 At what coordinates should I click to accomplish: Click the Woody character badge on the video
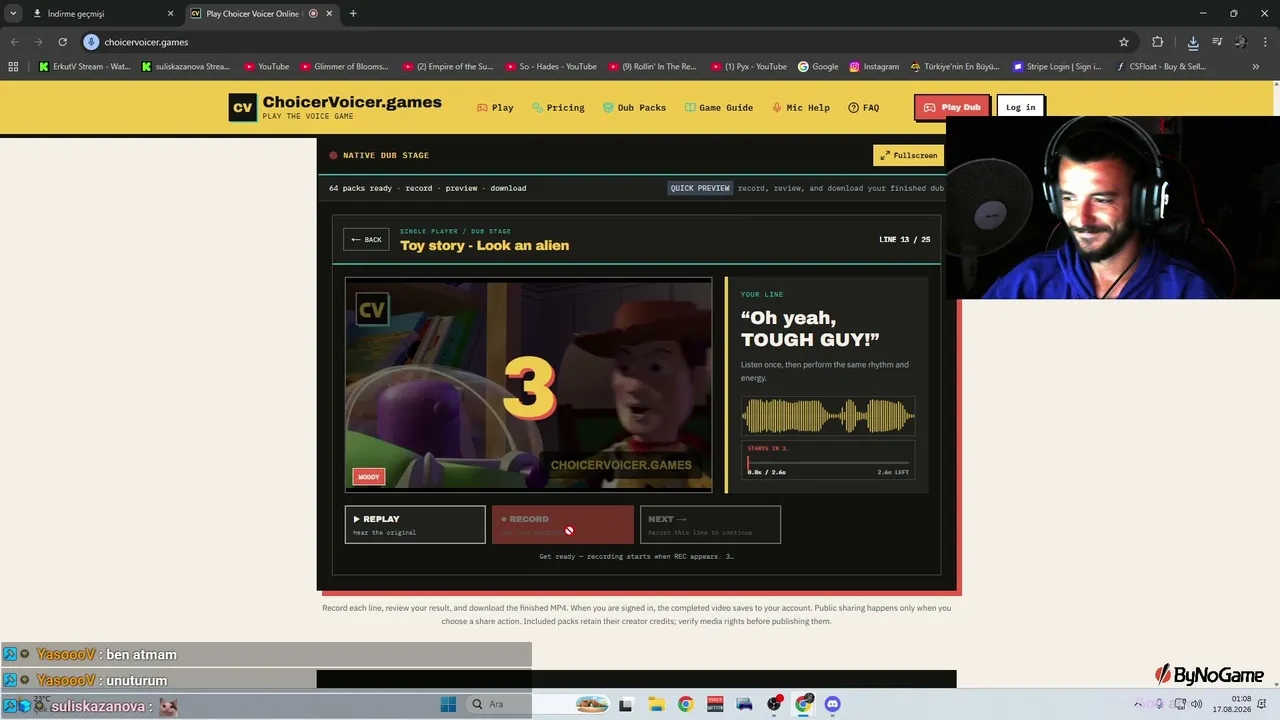click(369, 477)
